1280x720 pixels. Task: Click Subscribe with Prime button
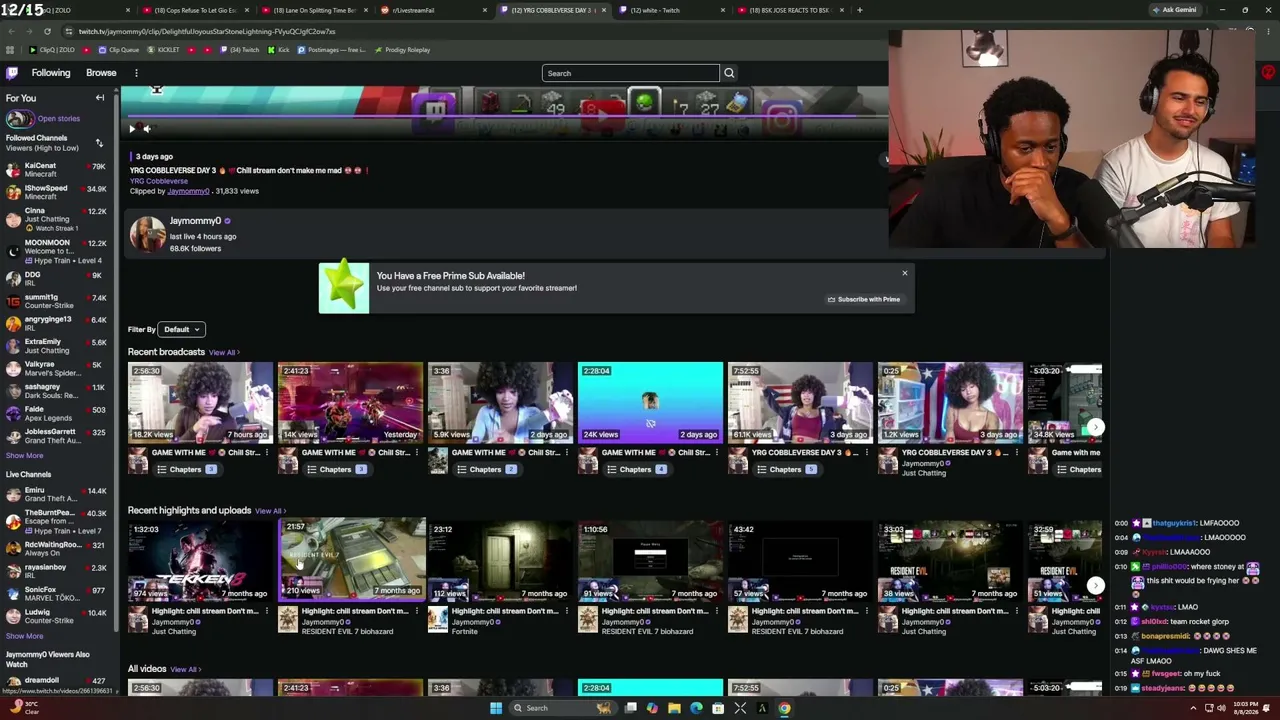tap(864, 299)
